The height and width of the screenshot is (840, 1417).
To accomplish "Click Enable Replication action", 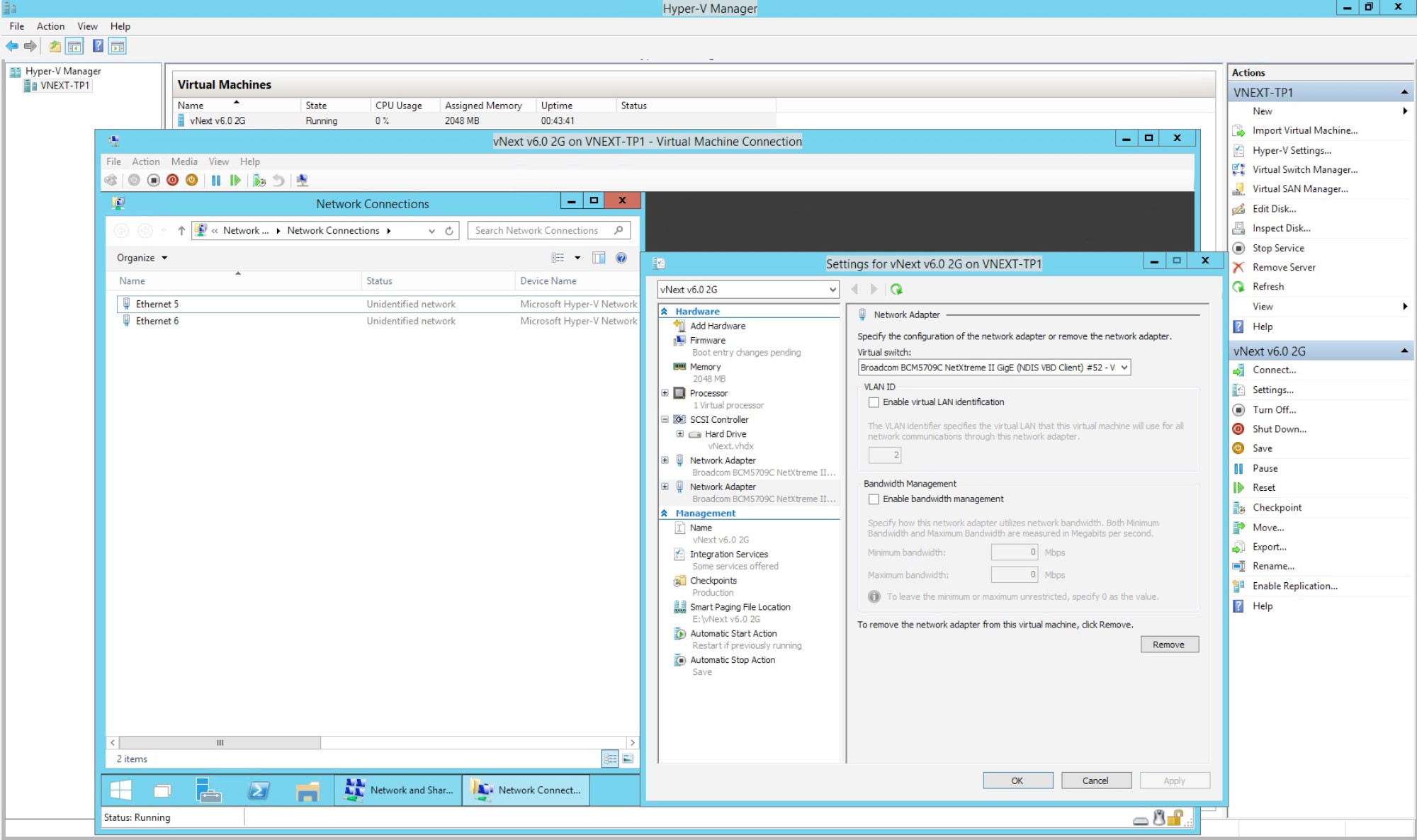I will (x=1294, y=586).
